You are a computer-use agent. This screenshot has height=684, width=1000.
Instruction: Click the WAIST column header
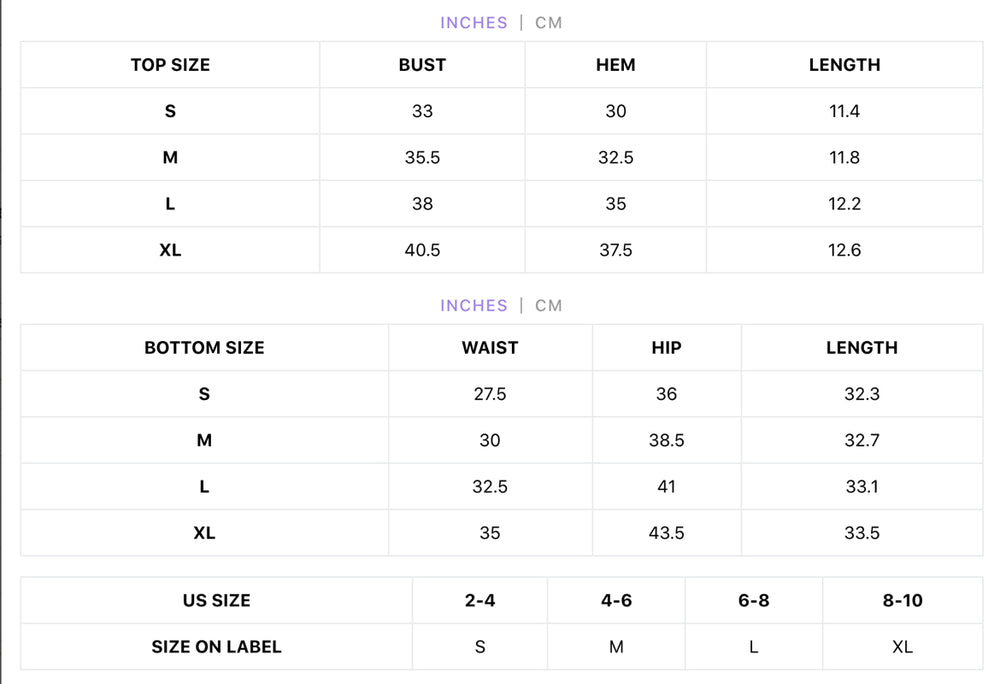click(490, 348)
